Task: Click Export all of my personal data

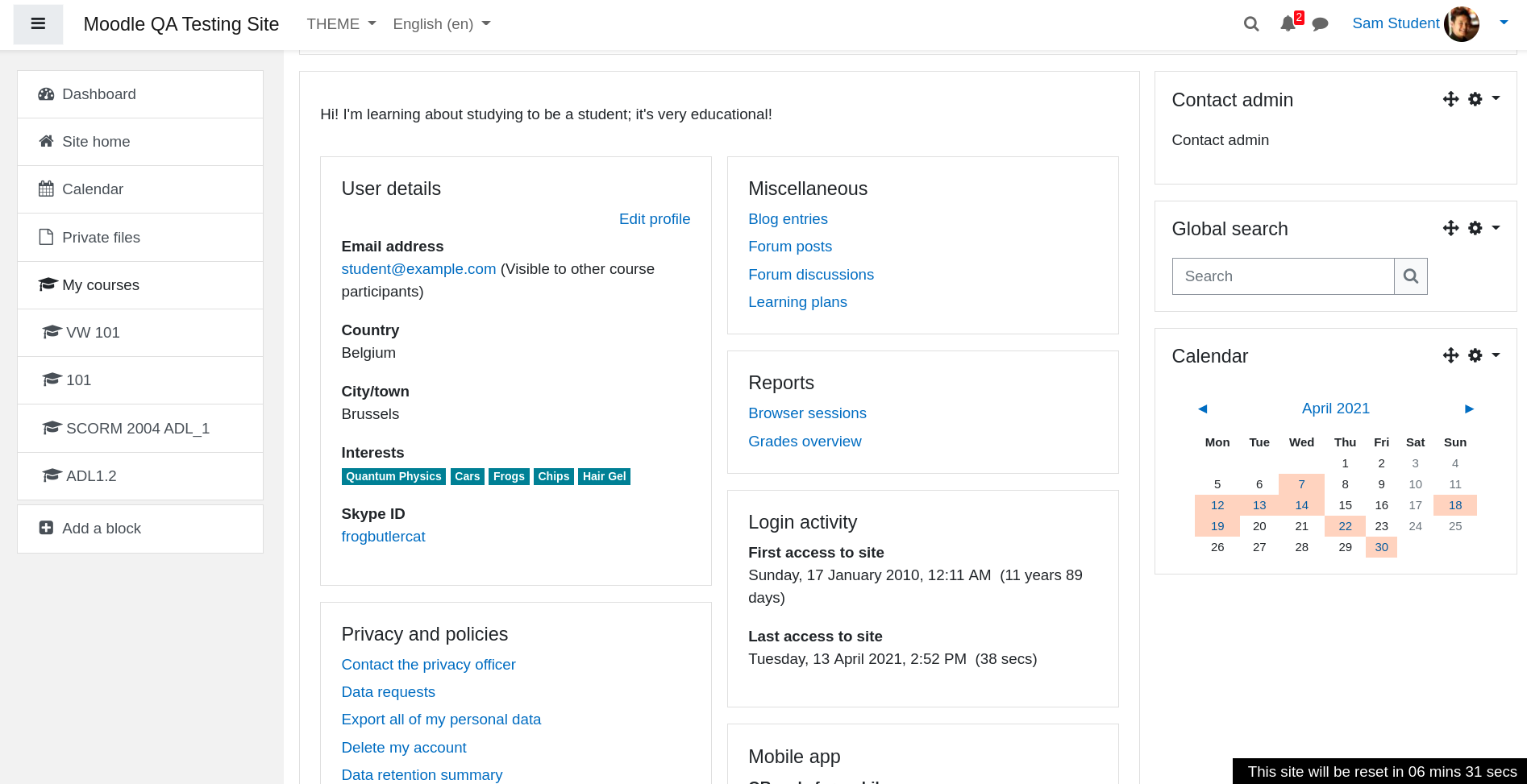Action: tap(441, 720)
